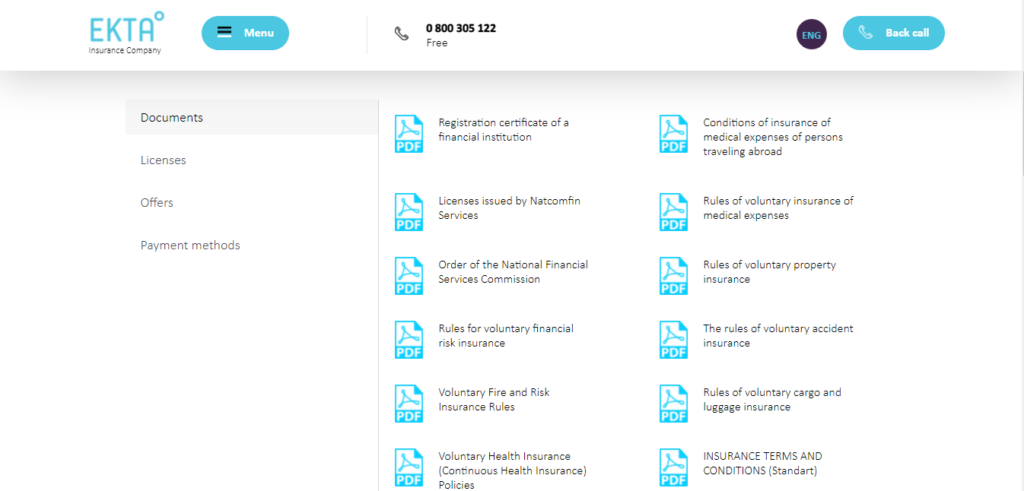The width and height of the screenshot is (1024, 491).
Task: Switch to the Licenses sidebar tab
Action: 163,160
